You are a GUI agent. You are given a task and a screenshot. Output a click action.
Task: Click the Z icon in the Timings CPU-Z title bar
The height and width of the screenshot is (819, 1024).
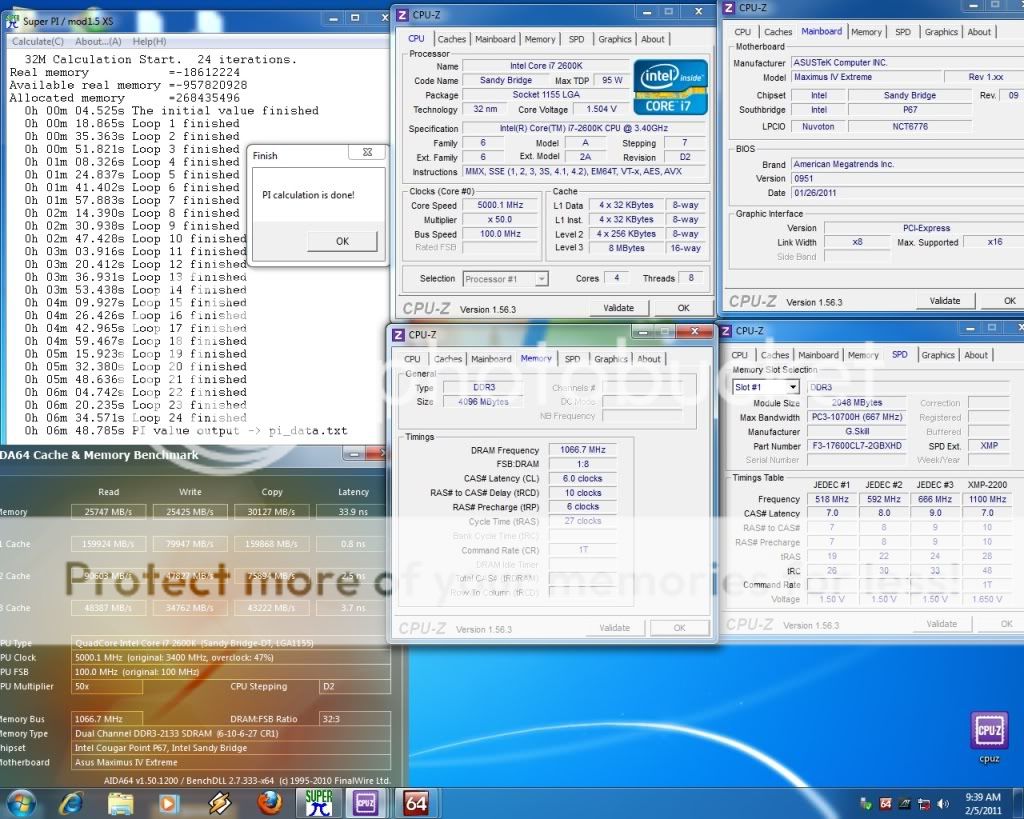coord(398,335)
